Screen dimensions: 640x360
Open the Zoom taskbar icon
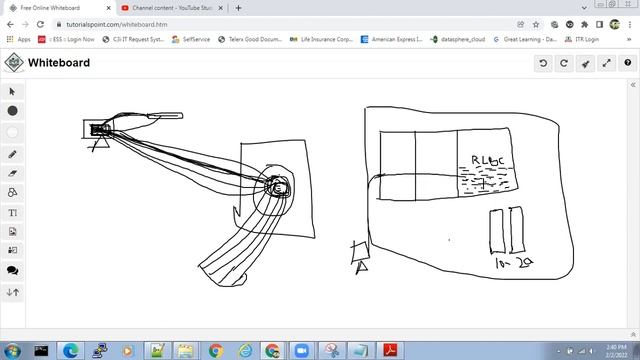[301, 351]
